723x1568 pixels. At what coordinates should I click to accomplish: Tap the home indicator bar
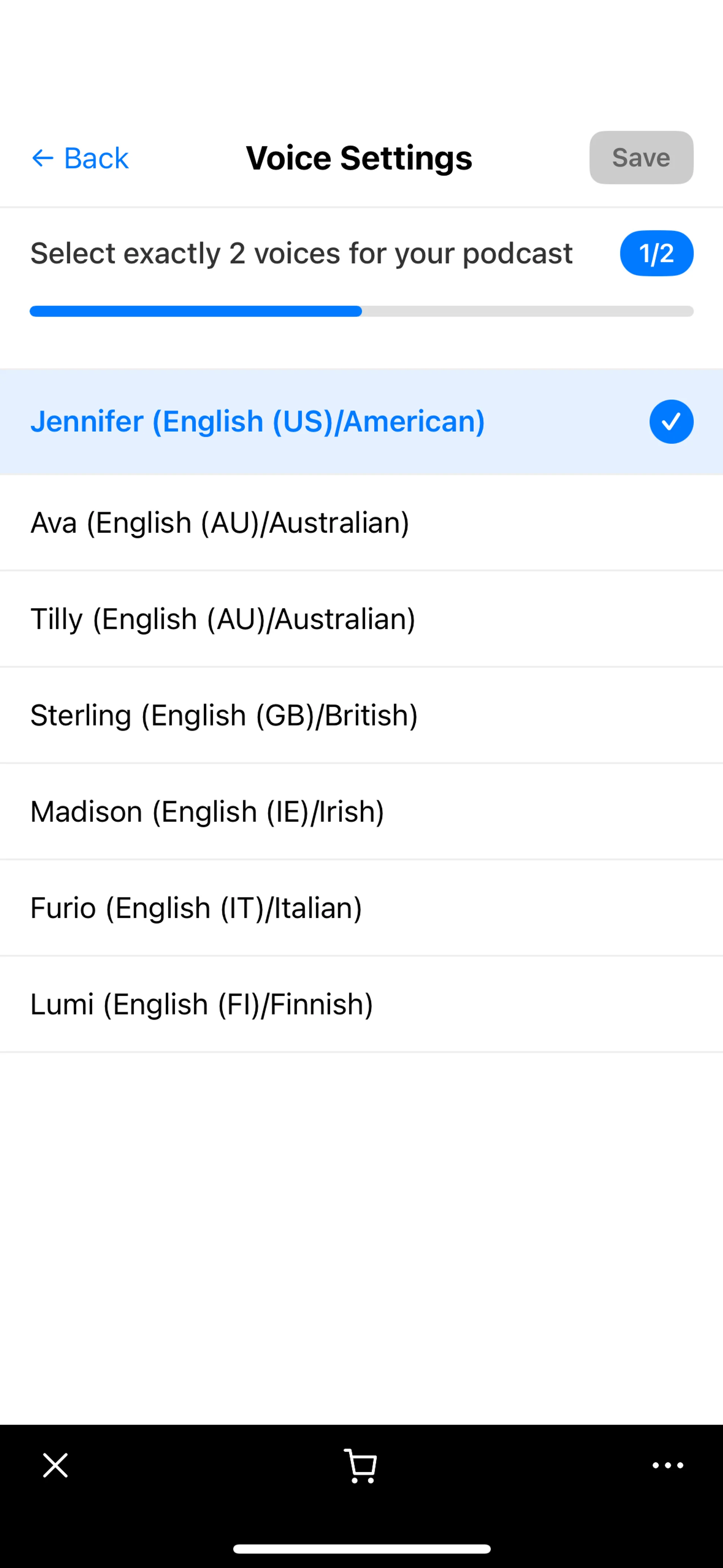pos(361,1548)
